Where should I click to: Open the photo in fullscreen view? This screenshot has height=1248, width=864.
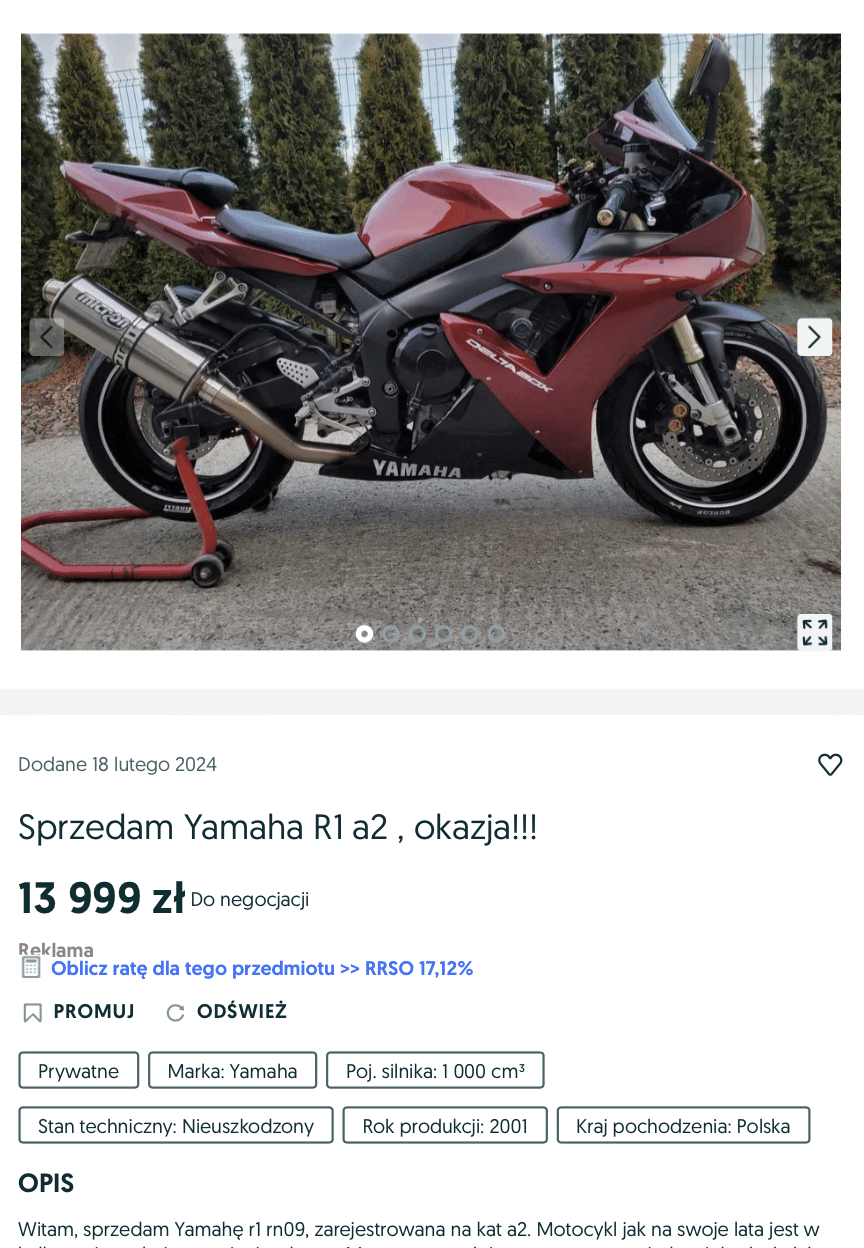tap(815, 632)
